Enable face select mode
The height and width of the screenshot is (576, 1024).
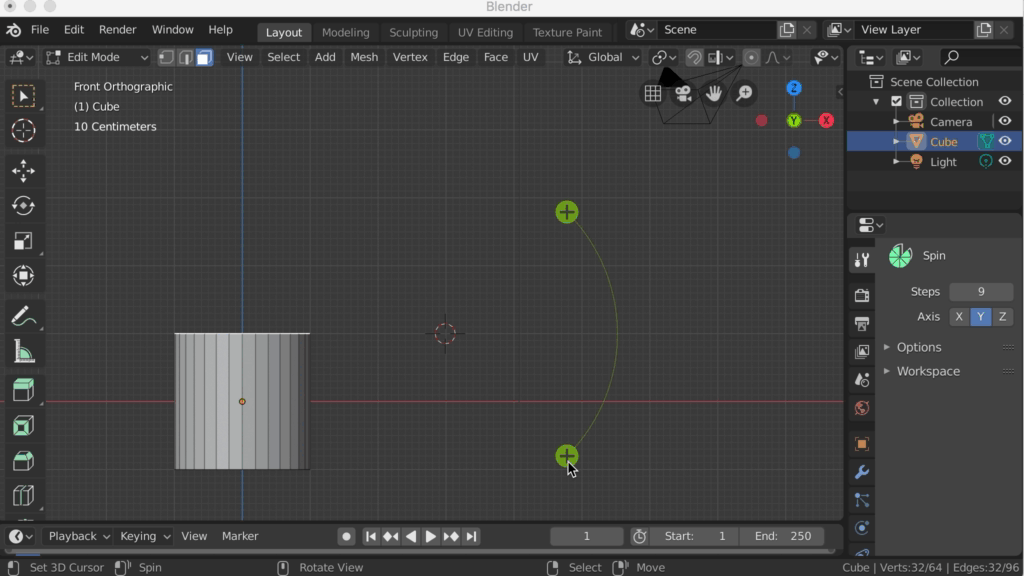[204, 57]
